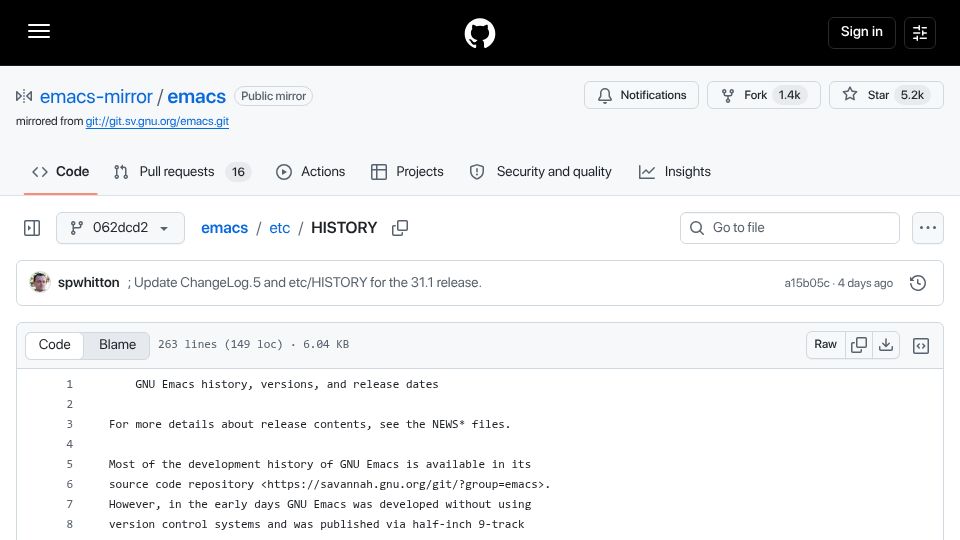The image size is (960, 540).
Task: Navigate to the etc folder breadcrumb
Action: coord(279,228)
